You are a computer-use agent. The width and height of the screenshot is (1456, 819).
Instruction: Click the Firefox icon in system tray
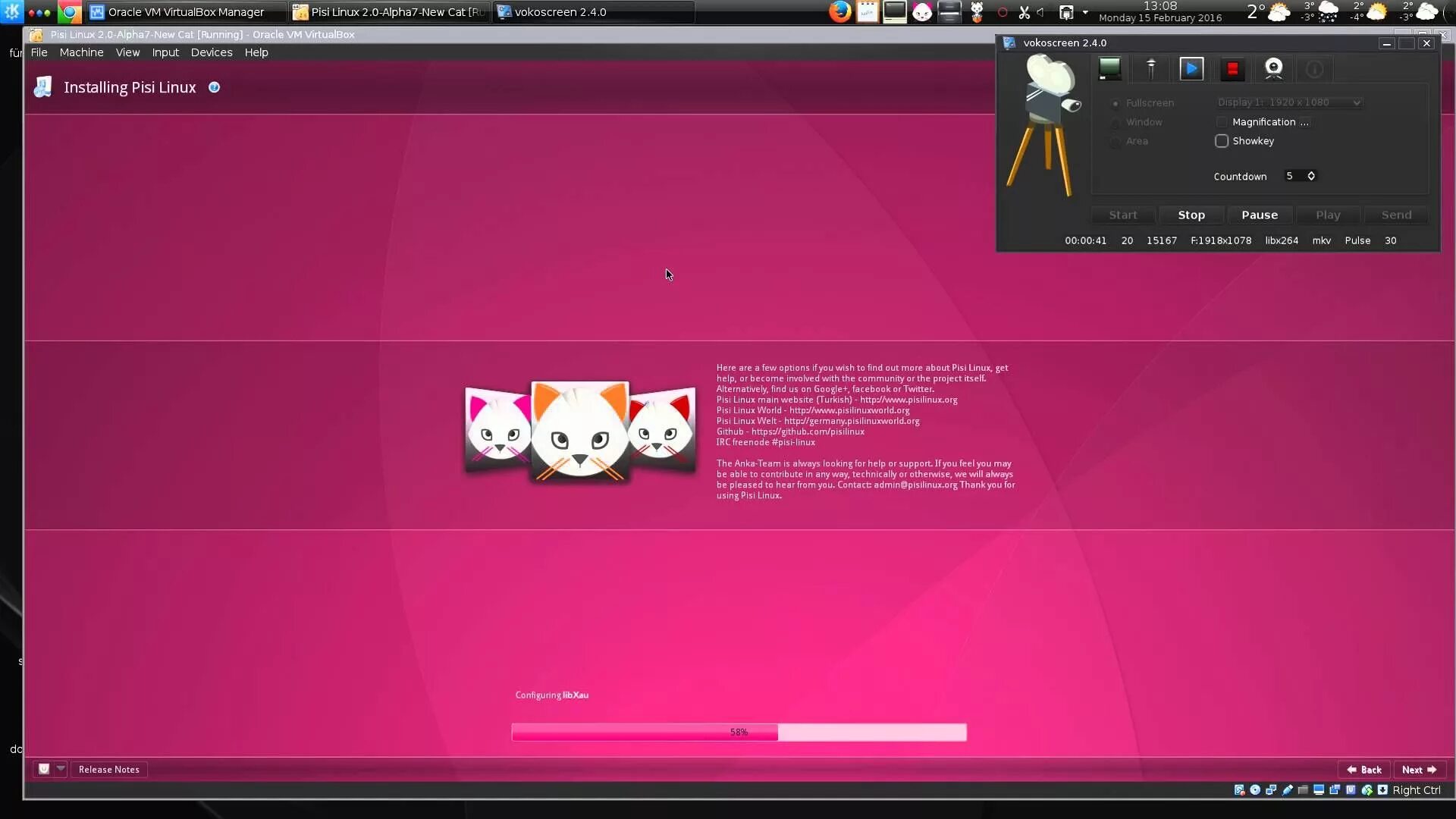pyautogui.click(x=839, y=12)
